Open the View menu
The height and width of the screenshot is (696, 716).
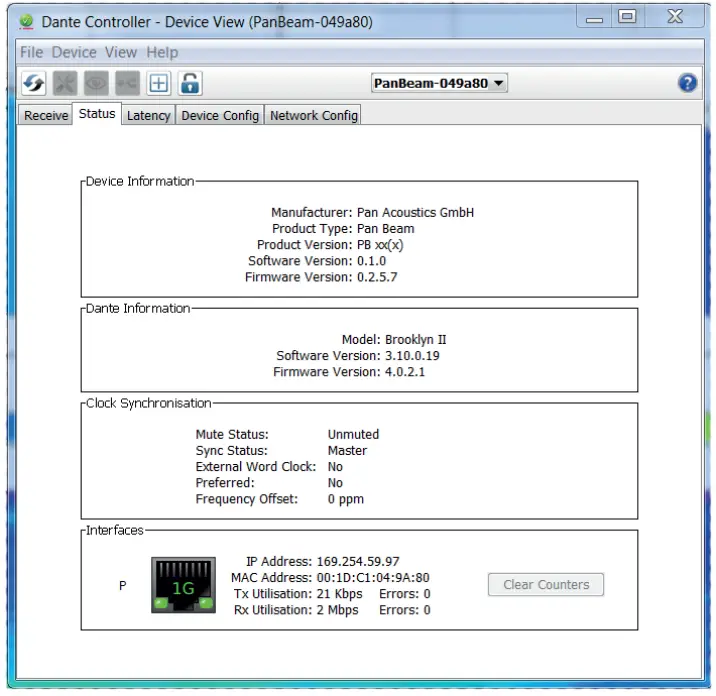coord(121,53)
